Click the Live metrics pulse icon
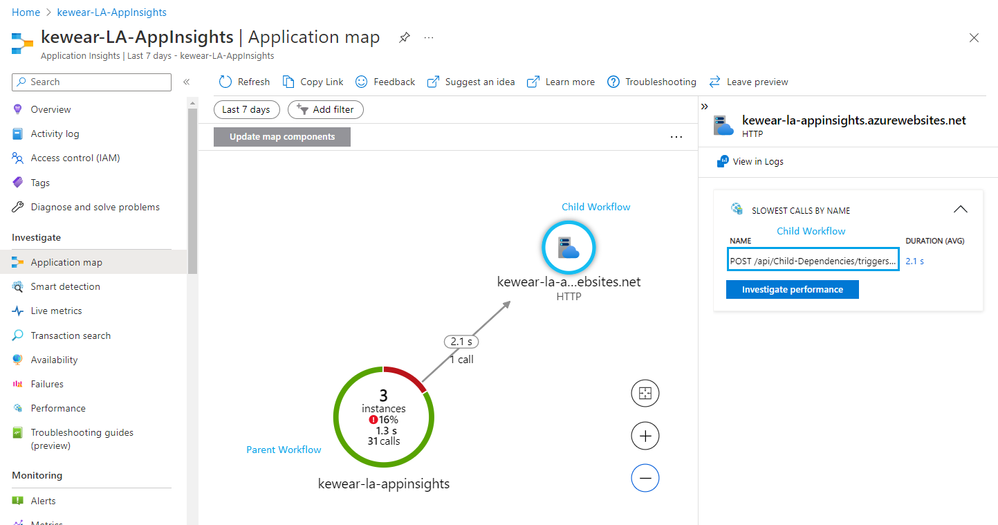The width and height of the screenshot is (998, 525). coord(18,311)
